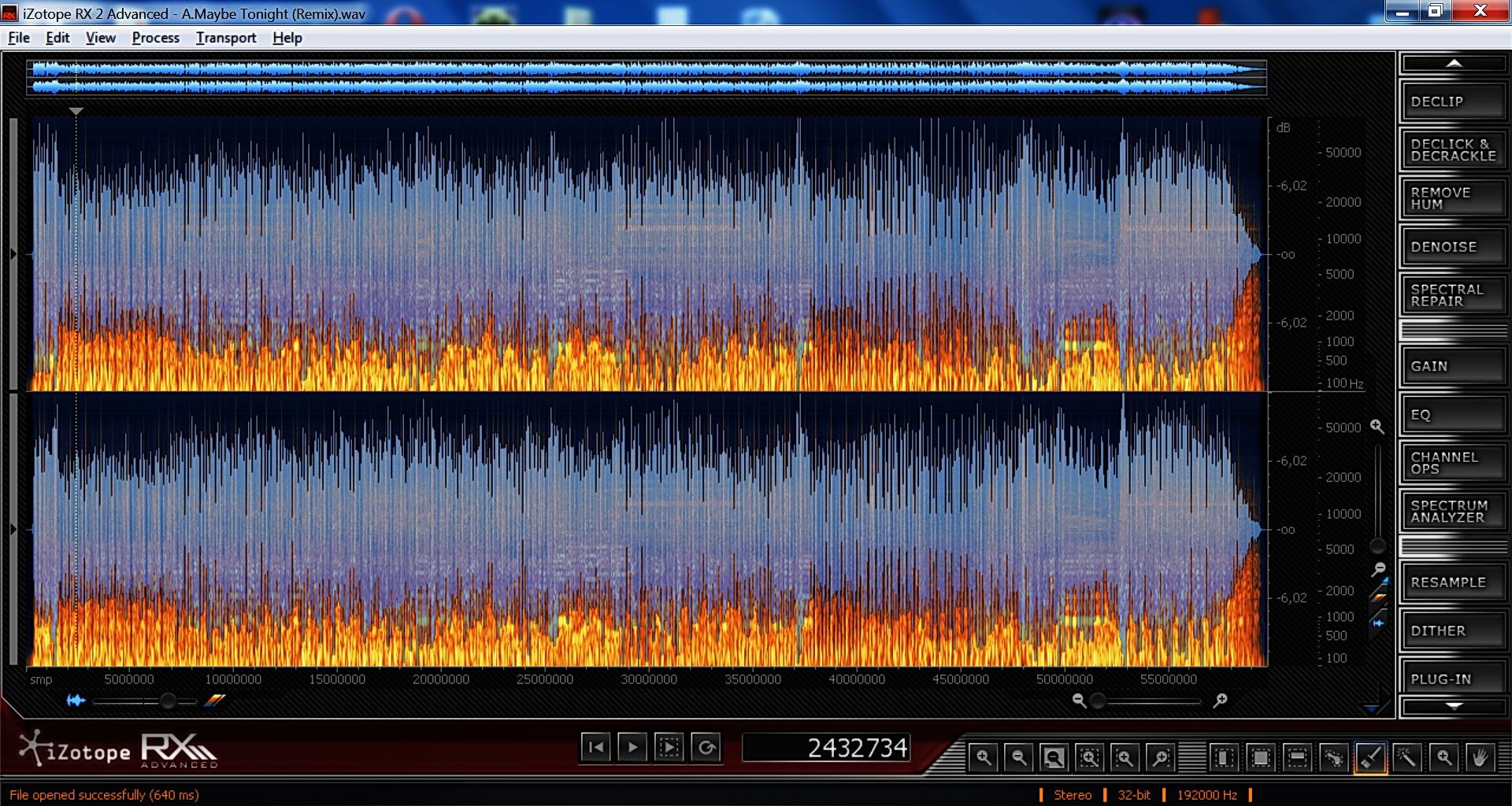Toggle the Play Selection button
Screen dimensions: 1512x806
pyautogui.click(x=669, y=747)
